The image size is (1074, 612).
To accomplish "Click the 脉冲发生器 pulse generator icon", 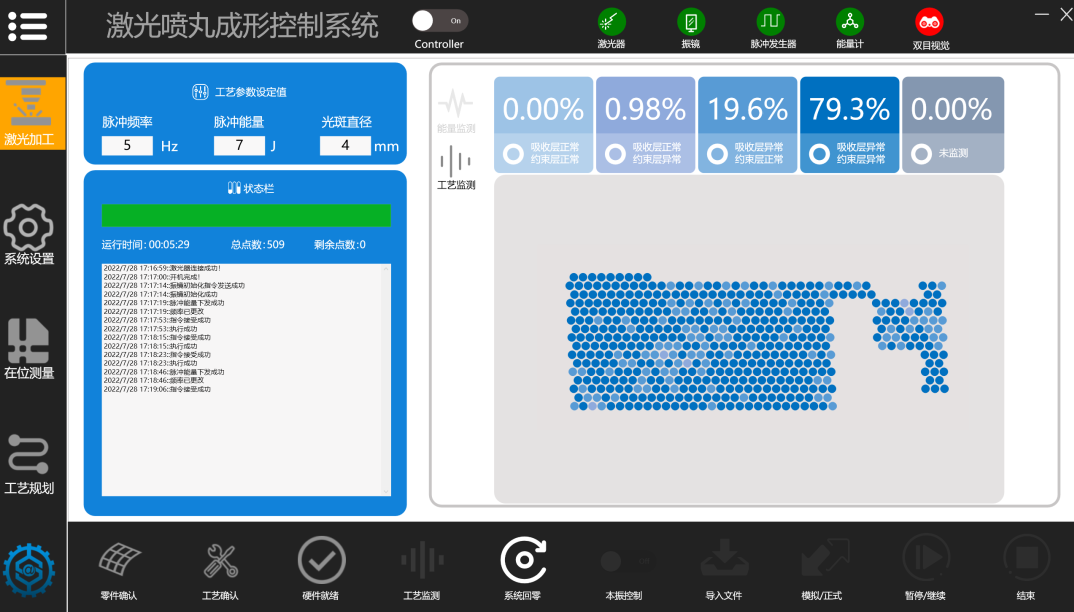I will 770,21.
